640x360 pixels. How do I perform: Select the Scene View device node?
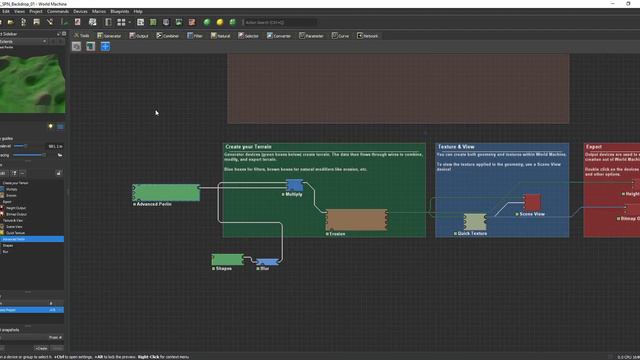pos(532,202)
